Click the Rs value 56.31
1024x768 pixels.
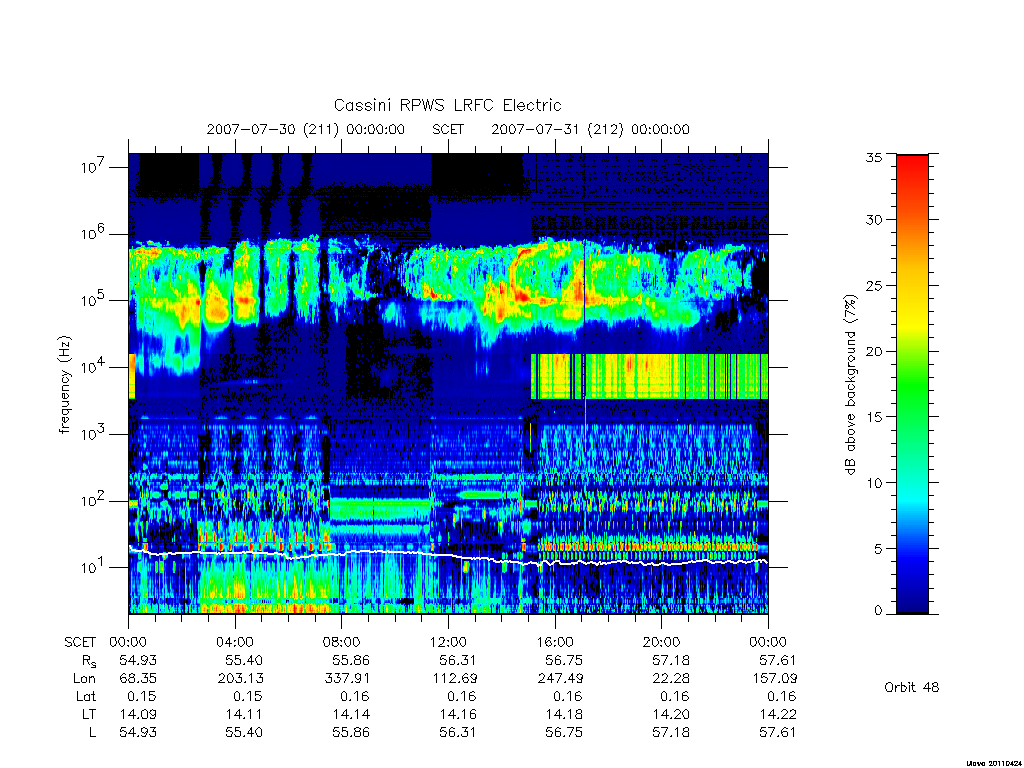(458, 661)
